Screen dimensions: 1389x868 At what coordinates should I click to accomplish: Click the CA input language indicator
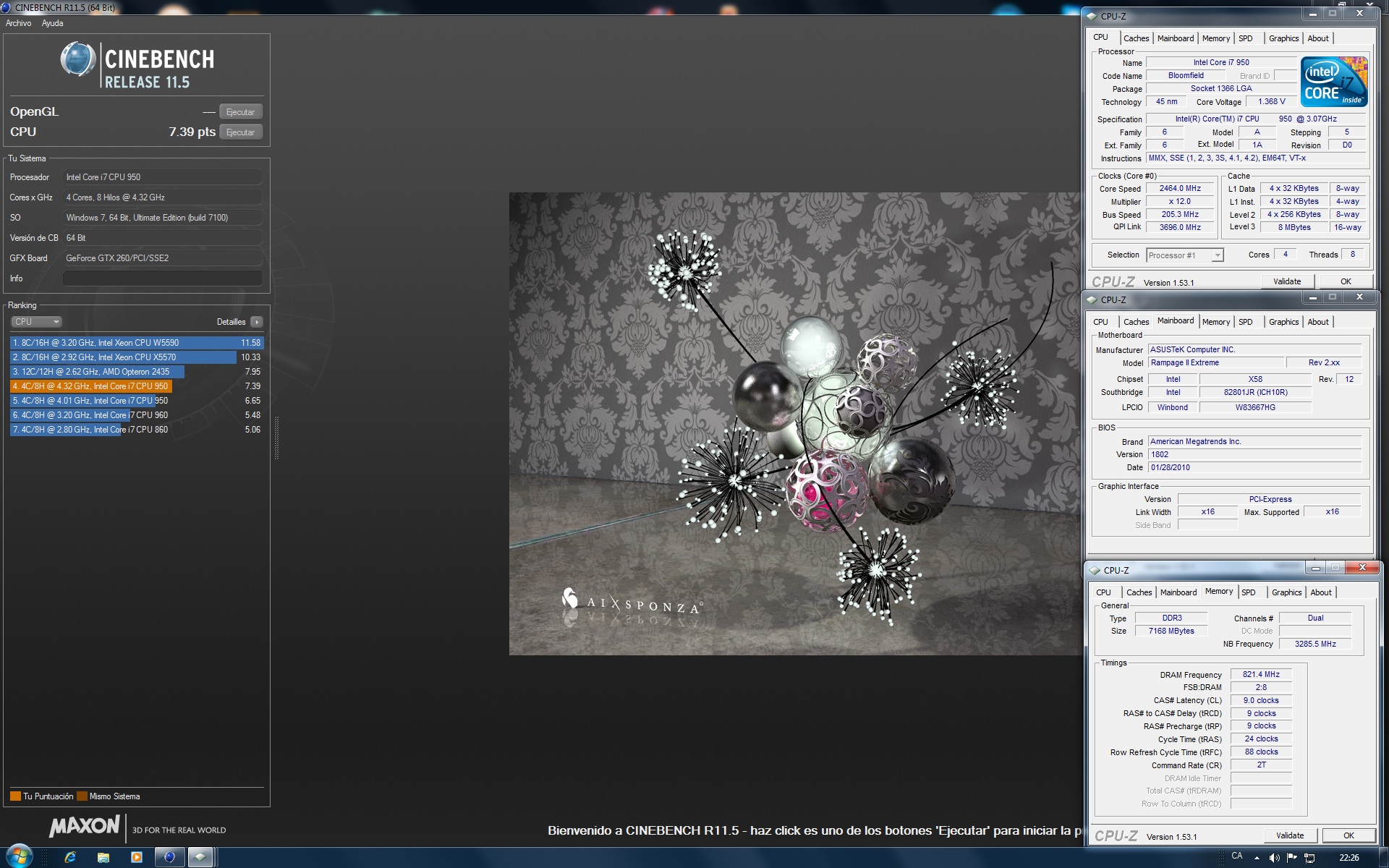click(1237, 856)
